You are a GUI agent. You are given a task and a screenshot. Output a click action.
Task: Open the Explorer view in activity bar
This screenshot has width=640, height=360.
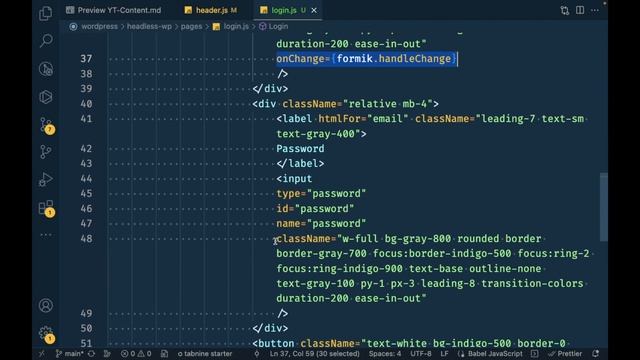pos(46,13)
